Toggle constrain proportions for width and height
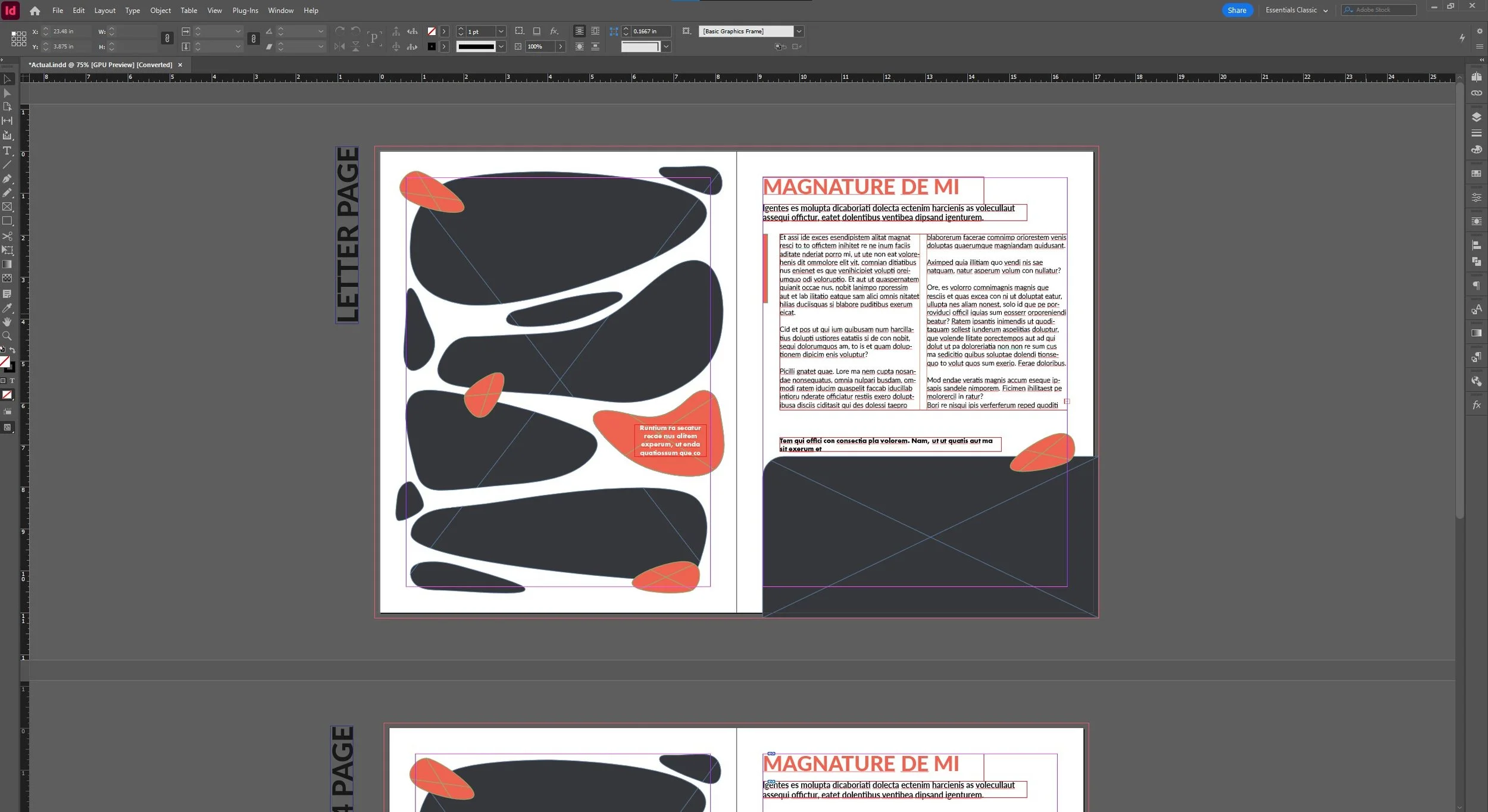 (167, 39)
